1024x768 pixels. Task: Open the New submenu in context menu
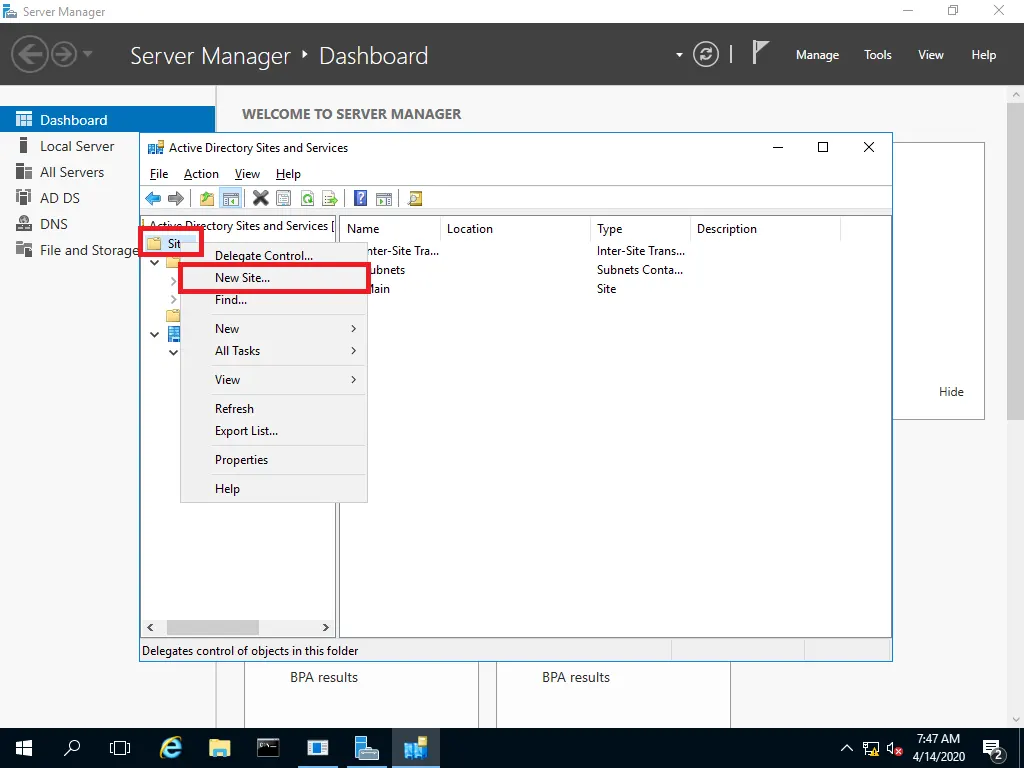point(273,329)
